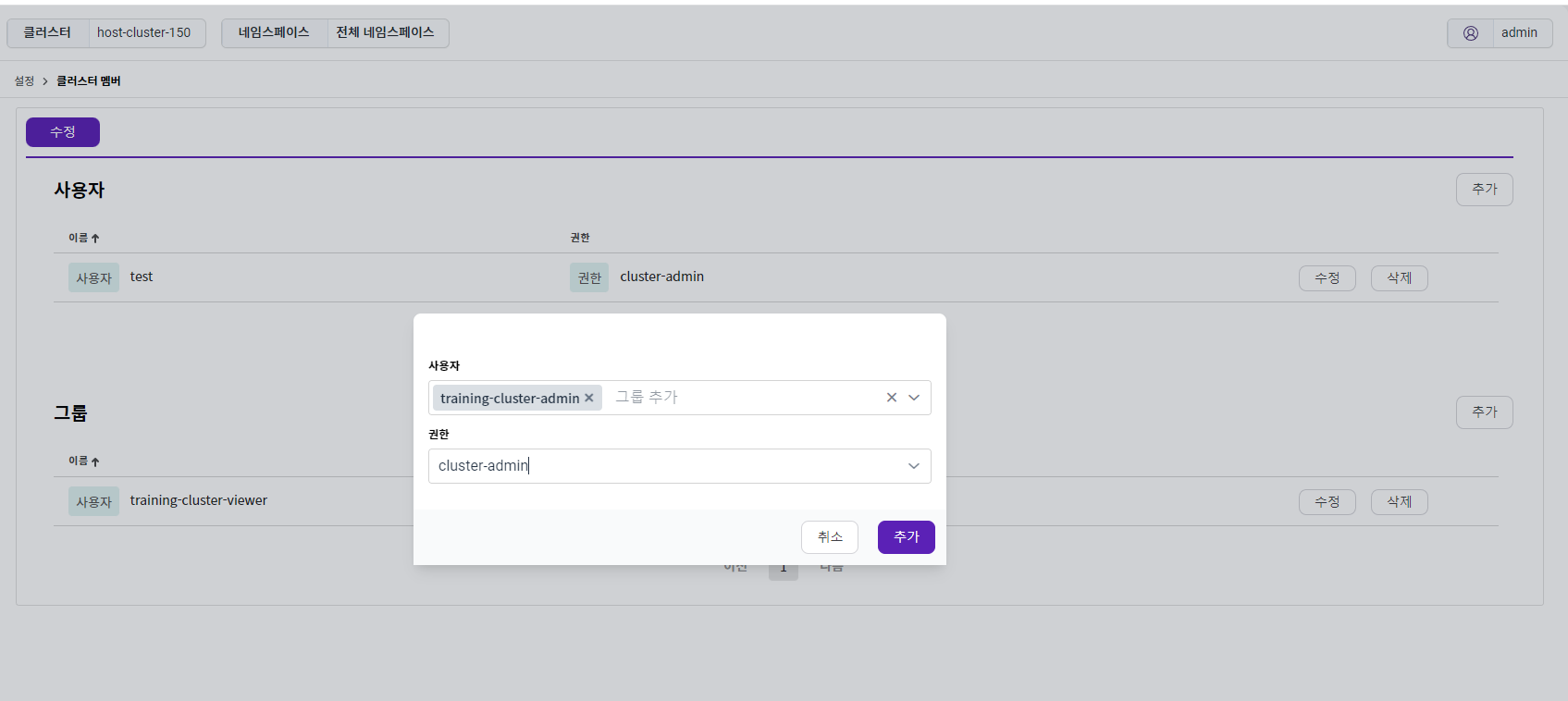1568x701 pixels.
Task: Edit the training-cluster-viewer row with 수정
Action: tap(1327, 502)
